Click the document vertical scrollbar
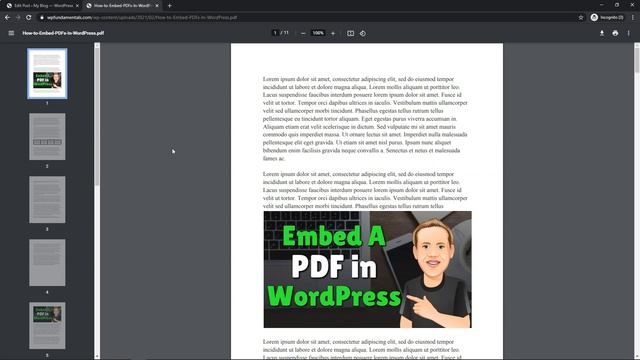640x360 pixels. pos(637,59)
